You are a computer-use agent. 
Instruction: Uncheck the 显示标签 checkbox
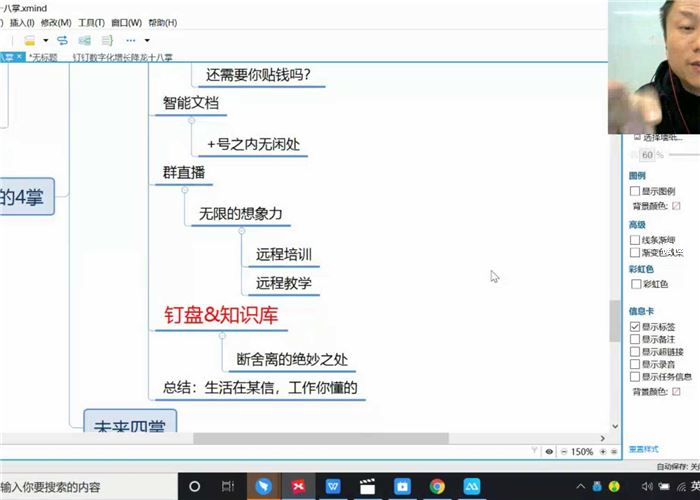[x=635, y=327]
